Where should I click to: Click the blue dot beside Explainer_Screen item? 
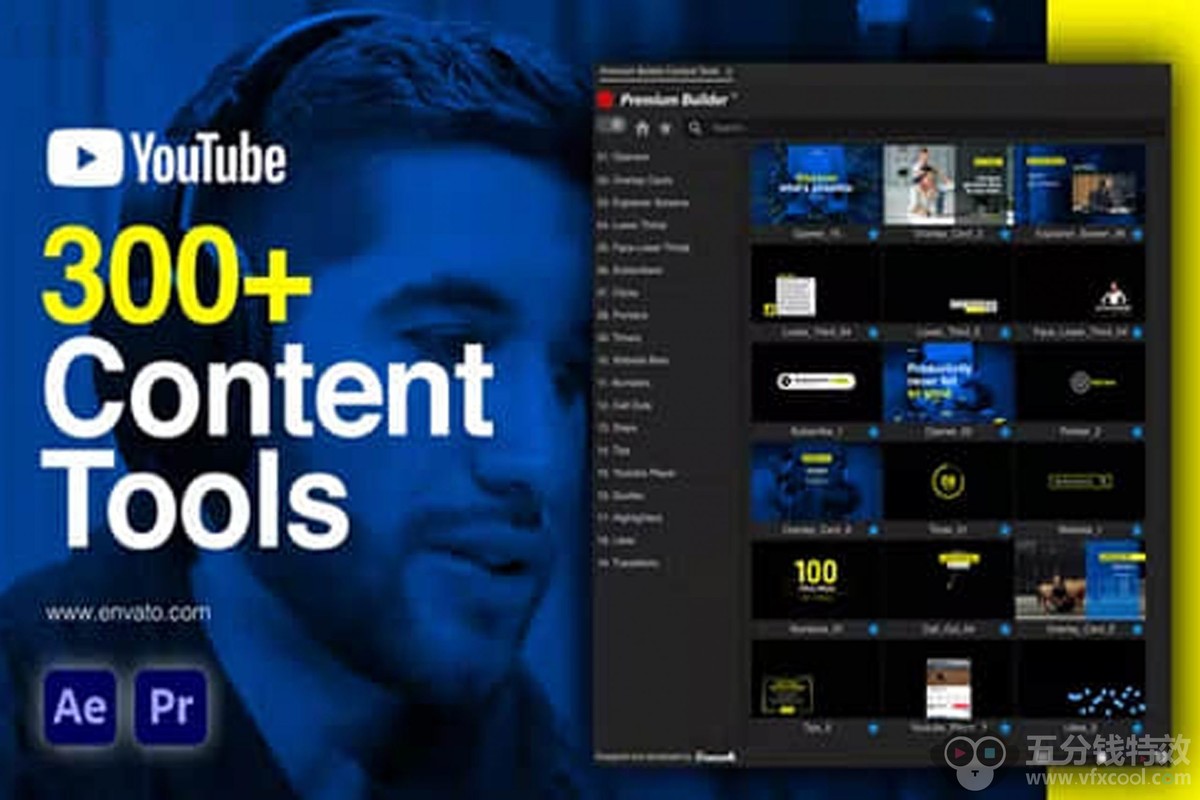point(1137,234)
